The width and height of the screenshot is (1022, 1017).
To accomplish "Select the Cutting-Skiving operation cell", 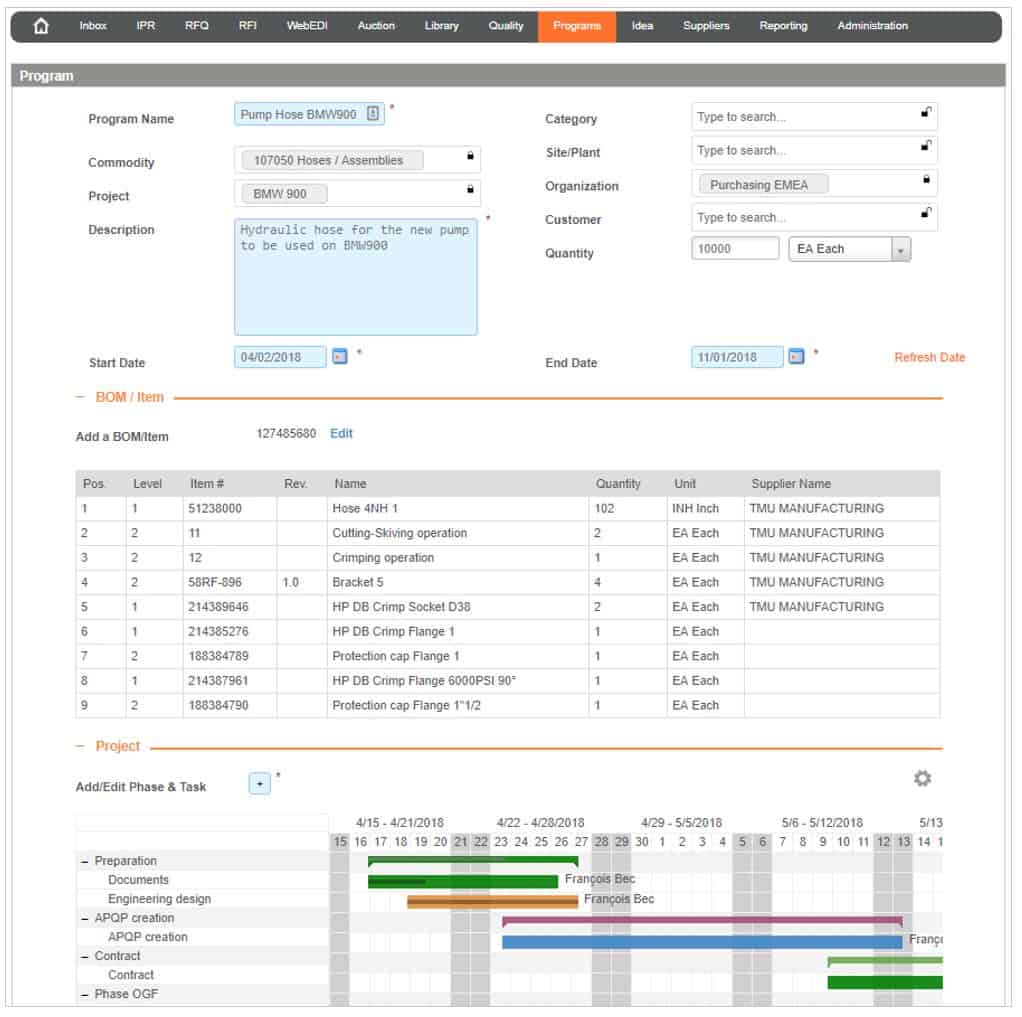I will pos(402,535).
